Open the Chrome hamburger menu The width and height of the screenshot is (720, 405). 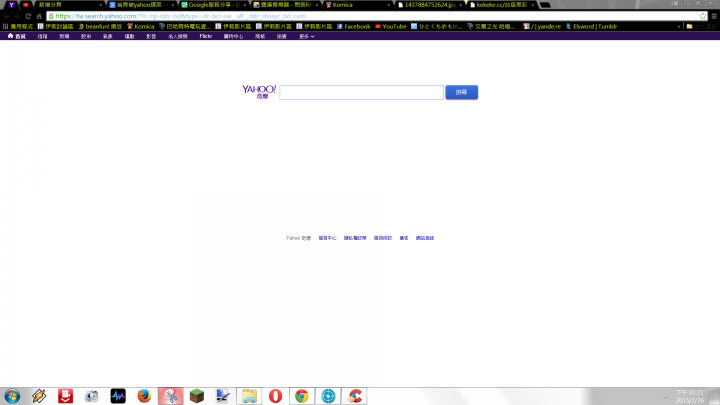[x=714, y=16]
